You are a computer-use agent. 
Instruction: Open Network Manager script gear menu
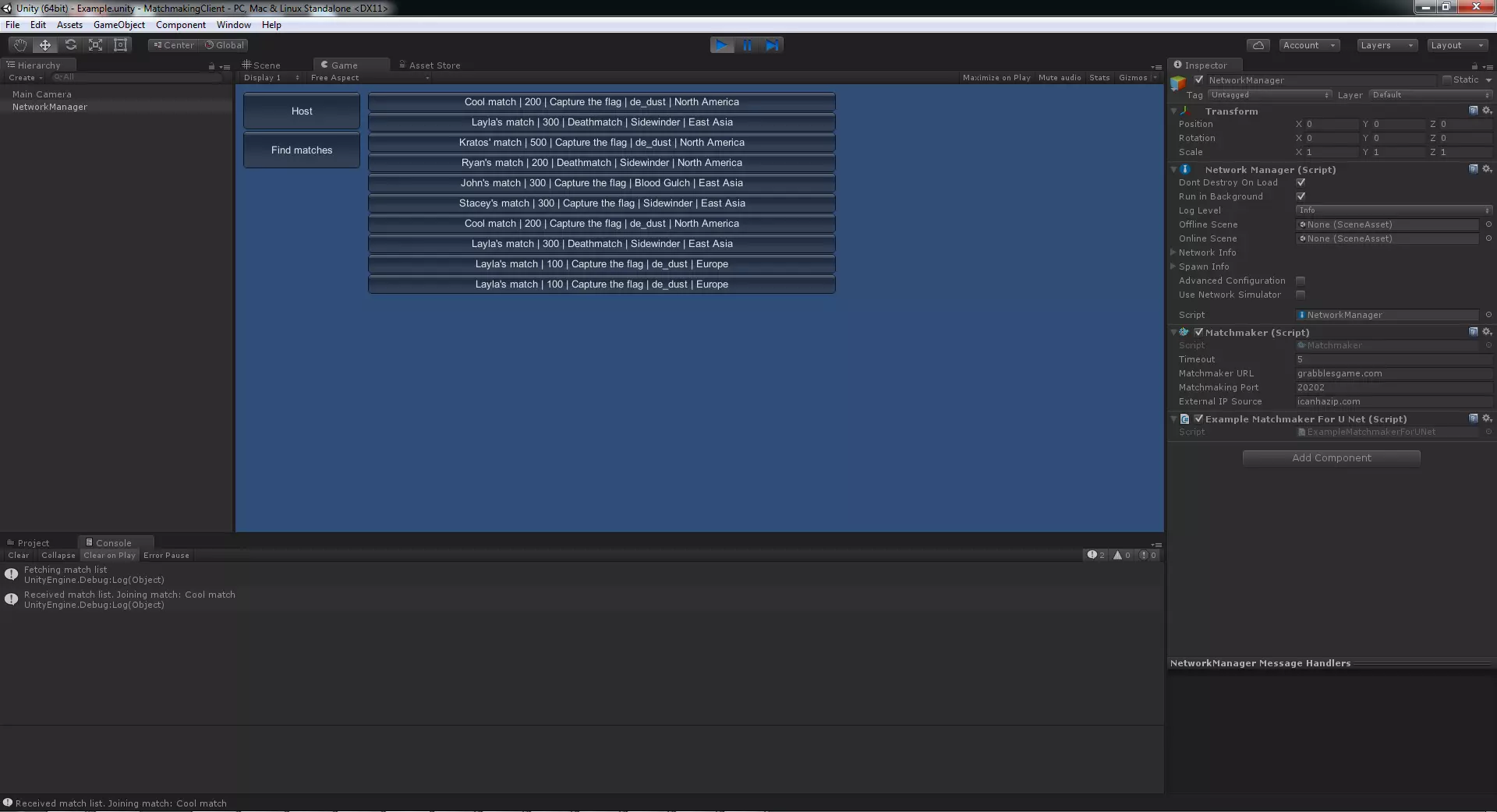click(x=1487, y=169)
